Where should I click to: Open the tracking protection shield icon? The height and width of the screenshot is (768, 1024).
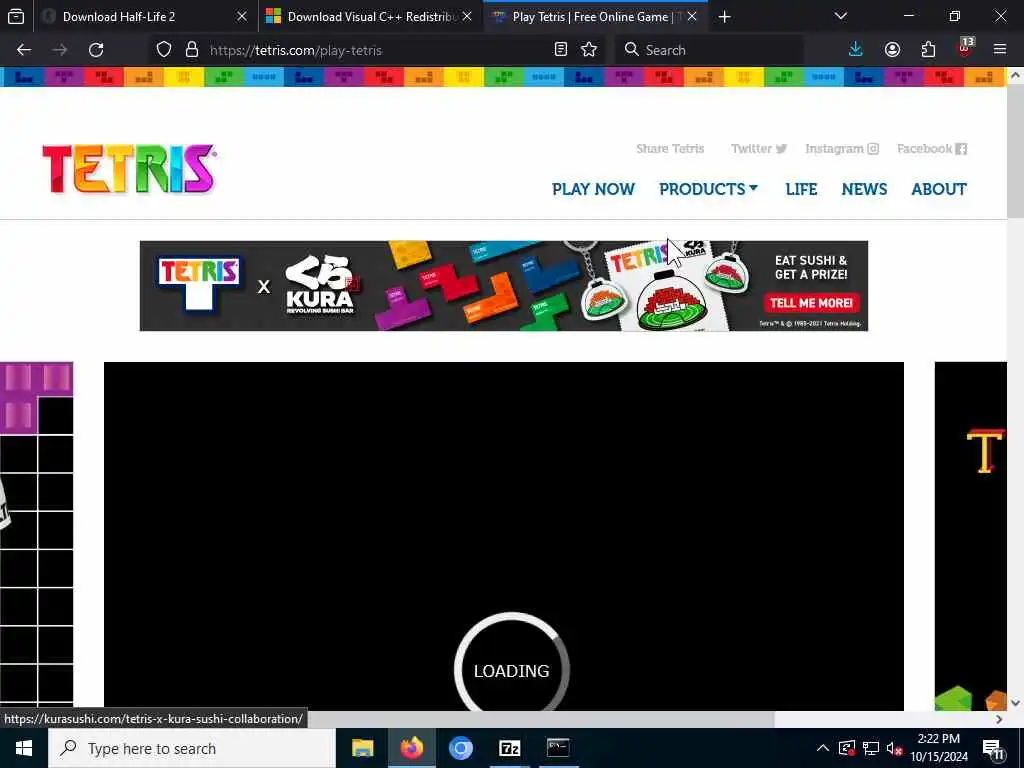[164, 50]
